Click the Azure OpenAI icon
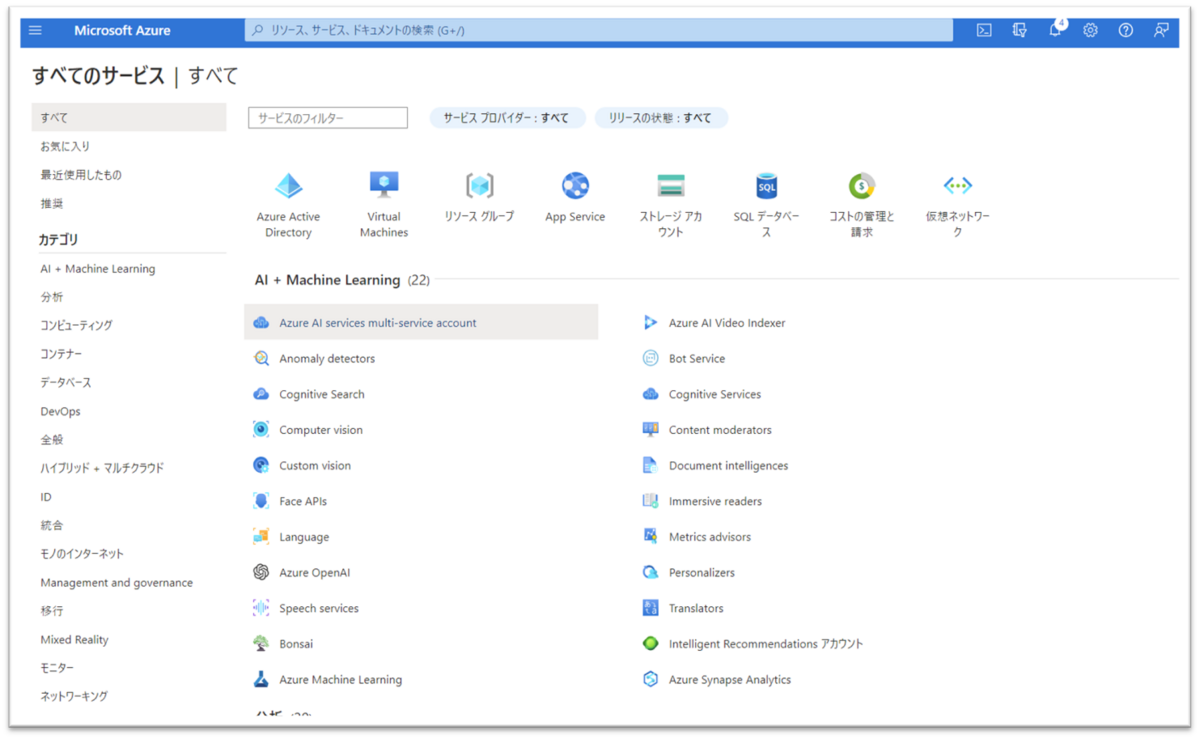 (x=261, y=572)
